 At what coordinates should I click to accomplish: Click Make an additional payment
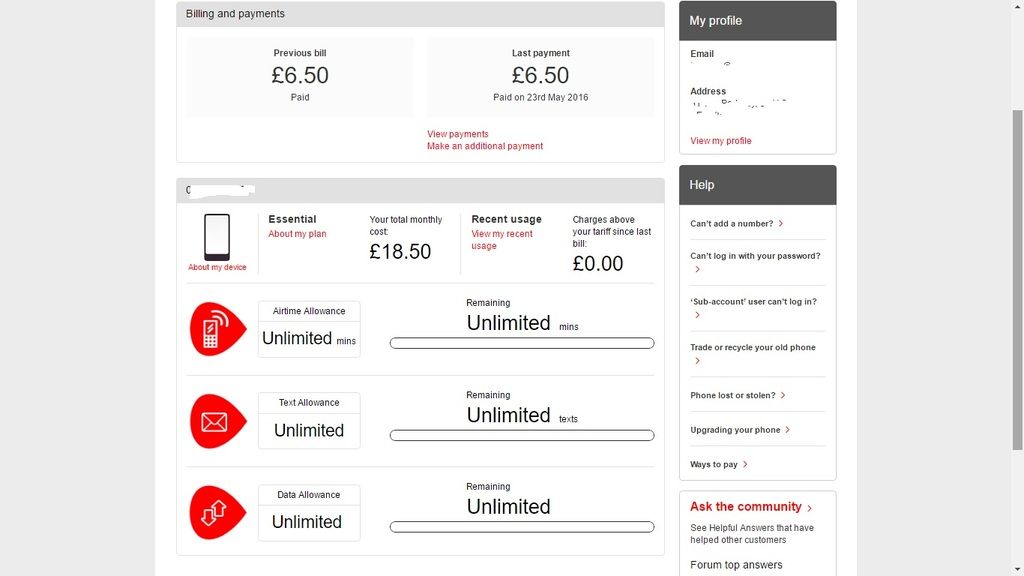pyautogui.click(x=485, y=146)
